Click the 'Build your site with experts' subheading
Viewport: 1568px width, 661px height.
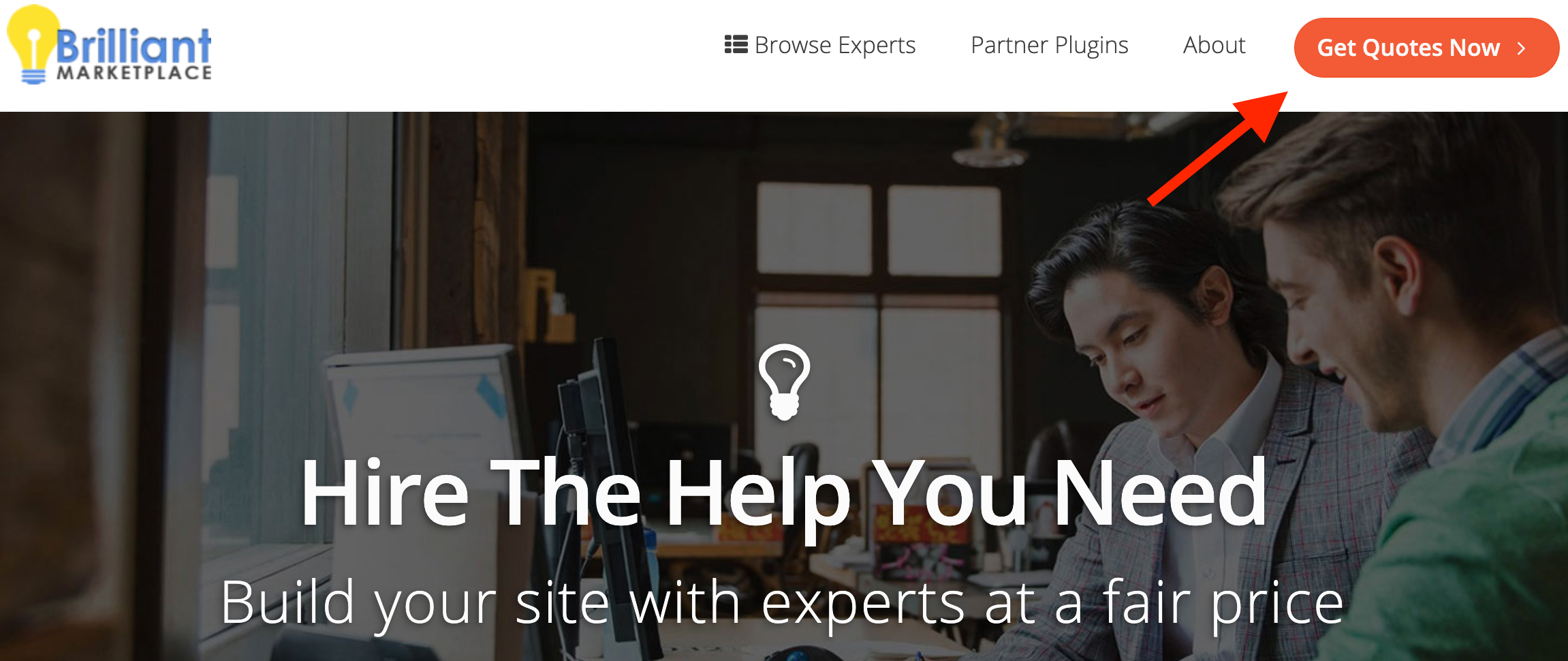coord(782,603)
